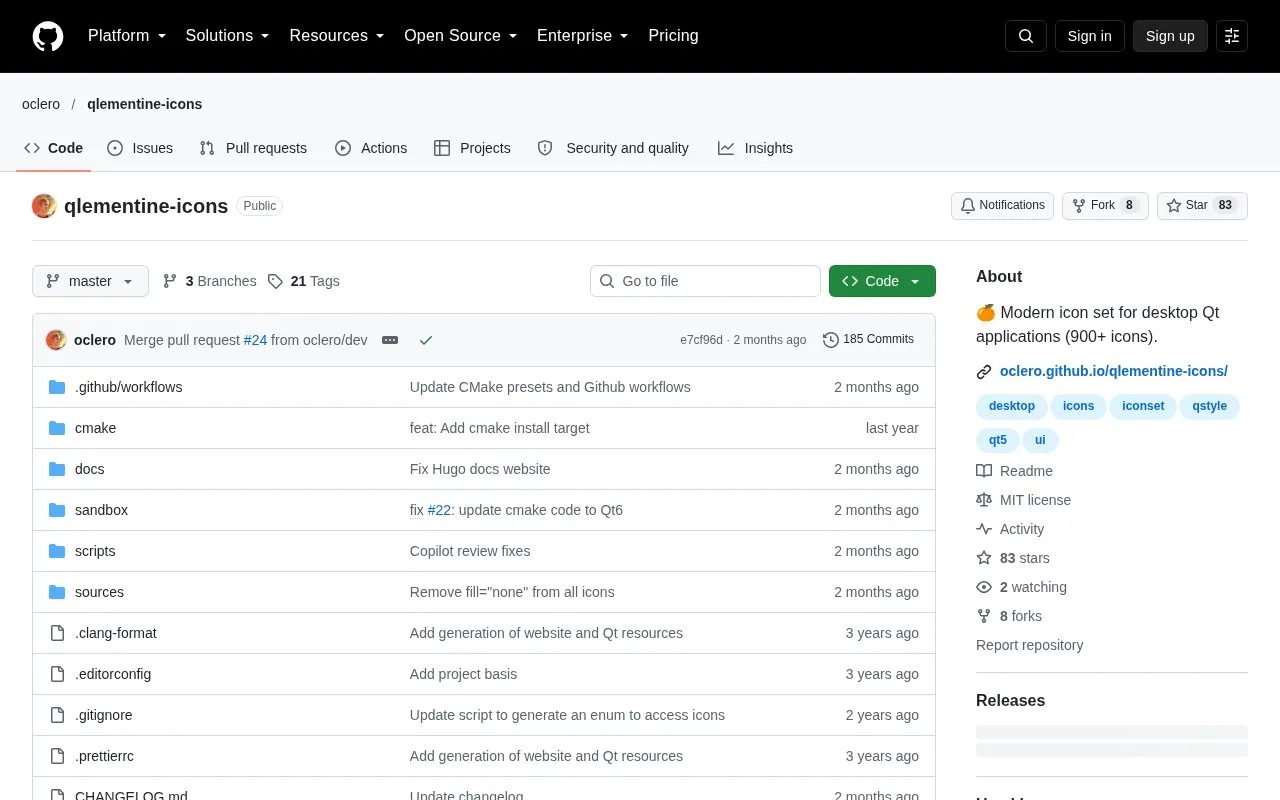Open the GitHub homepage logo
Image resolution: width=1280 pixels, height=800 pixels.
tap(48, 36)
